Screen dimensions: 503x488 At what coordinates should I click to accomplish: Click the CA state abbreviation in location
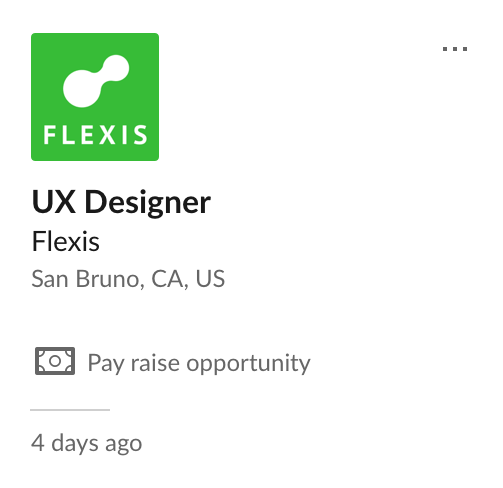167,279
